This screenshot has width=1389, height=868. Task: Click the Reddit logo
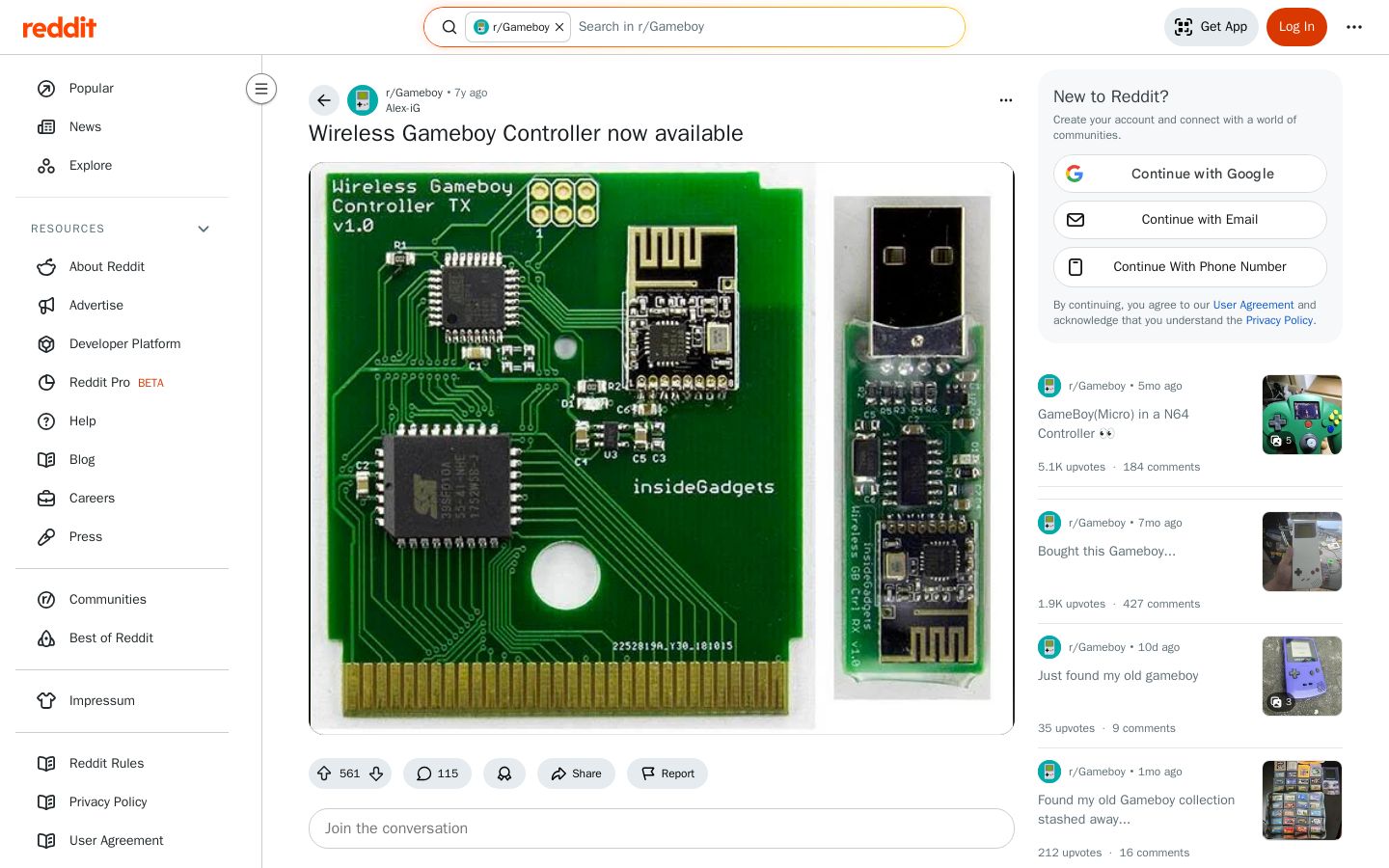(60, 27)
